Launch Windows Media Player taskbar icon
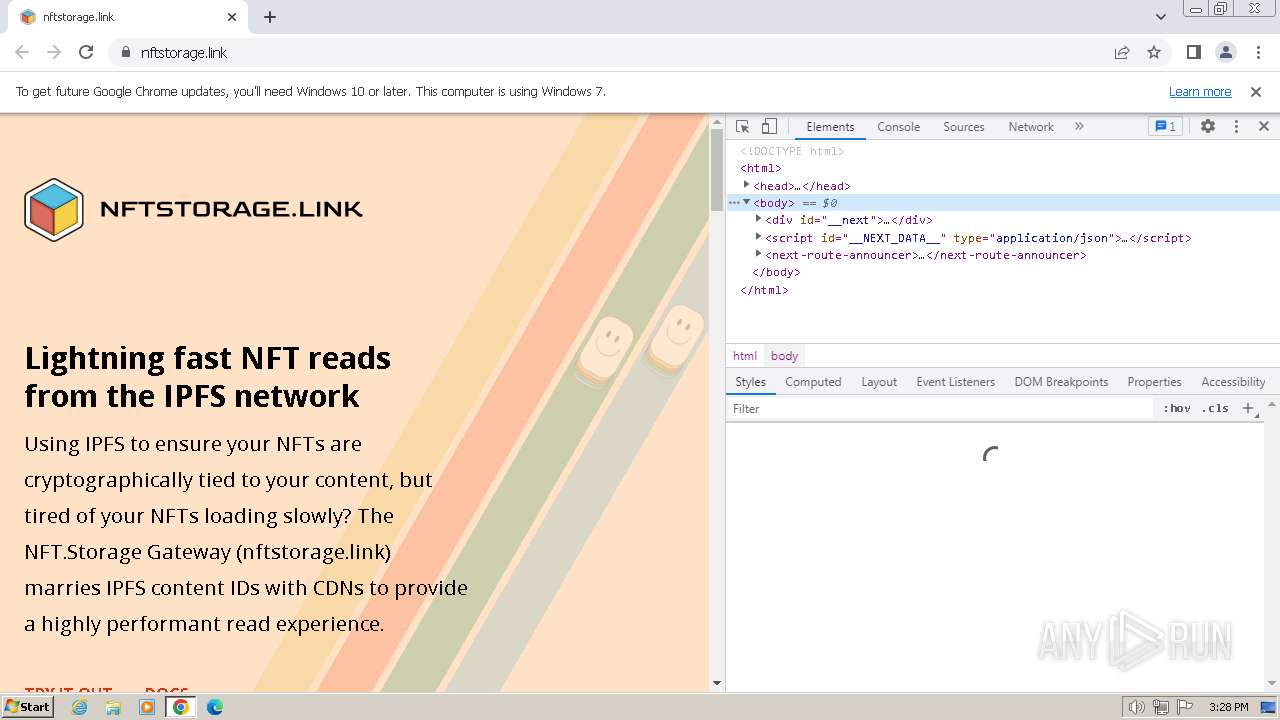This screenshot has width=1280, height=720. click(x=147, y=707)
